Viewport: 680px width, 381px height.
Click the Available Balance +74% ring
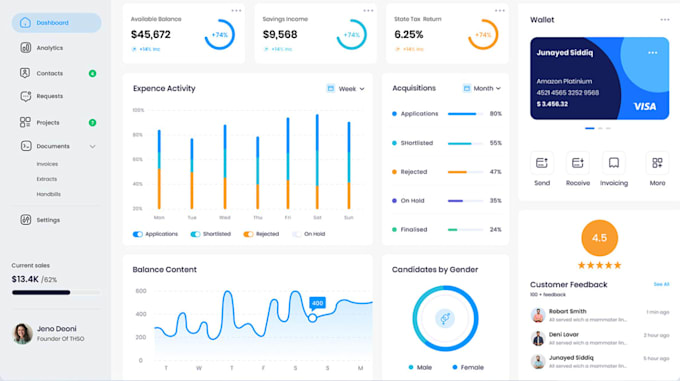[220, 35]
